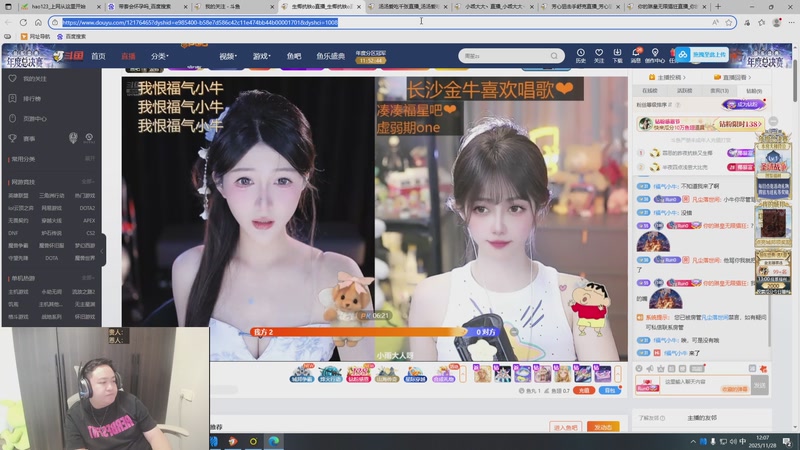Click the smiley emoji icon above chat input

[639, 368]
